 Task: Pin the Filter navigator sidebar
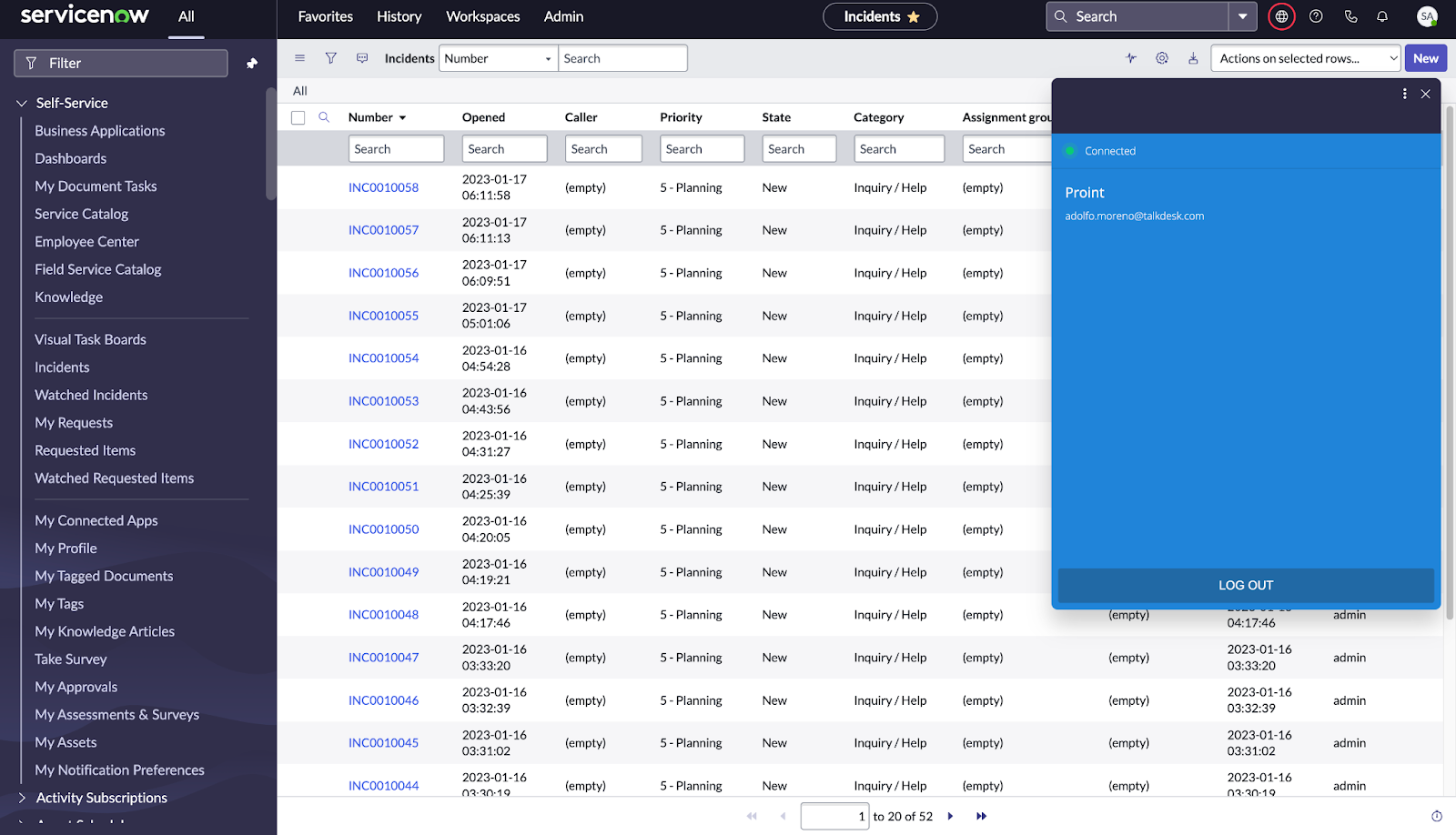pos(252,63)
